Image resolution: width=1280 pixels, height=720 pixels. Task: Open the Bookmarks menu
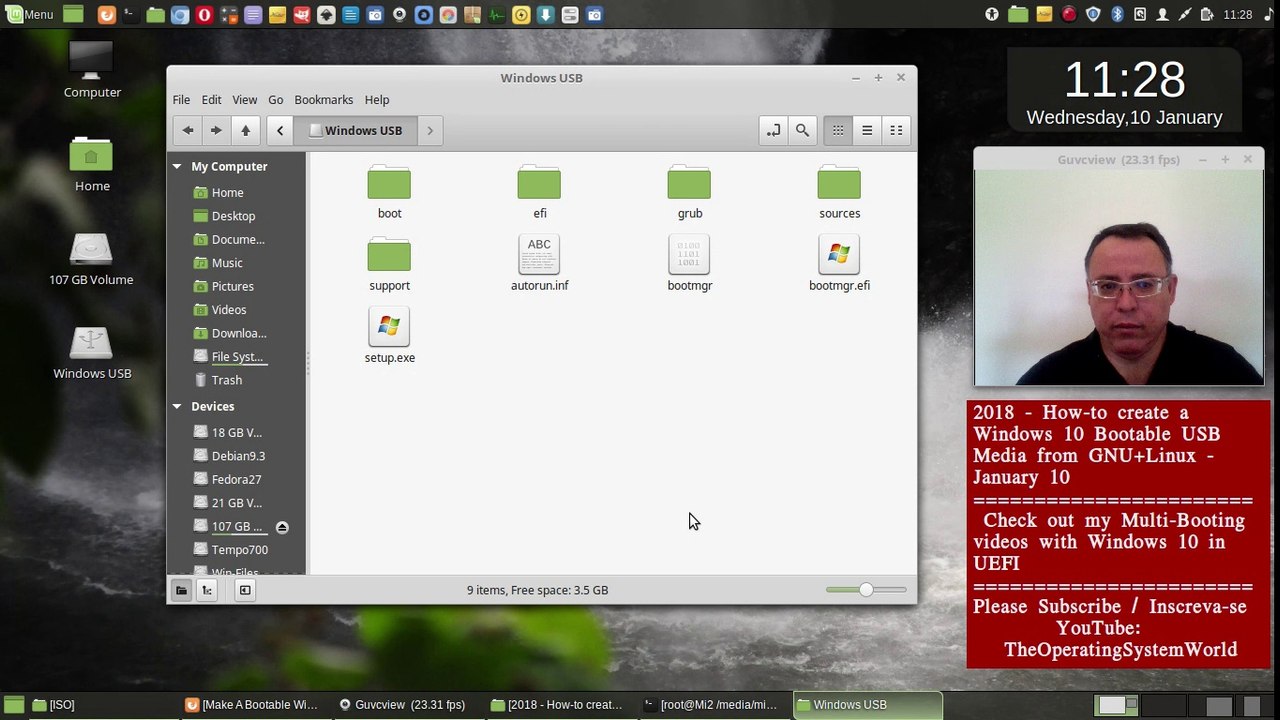(x=324, y=100)
